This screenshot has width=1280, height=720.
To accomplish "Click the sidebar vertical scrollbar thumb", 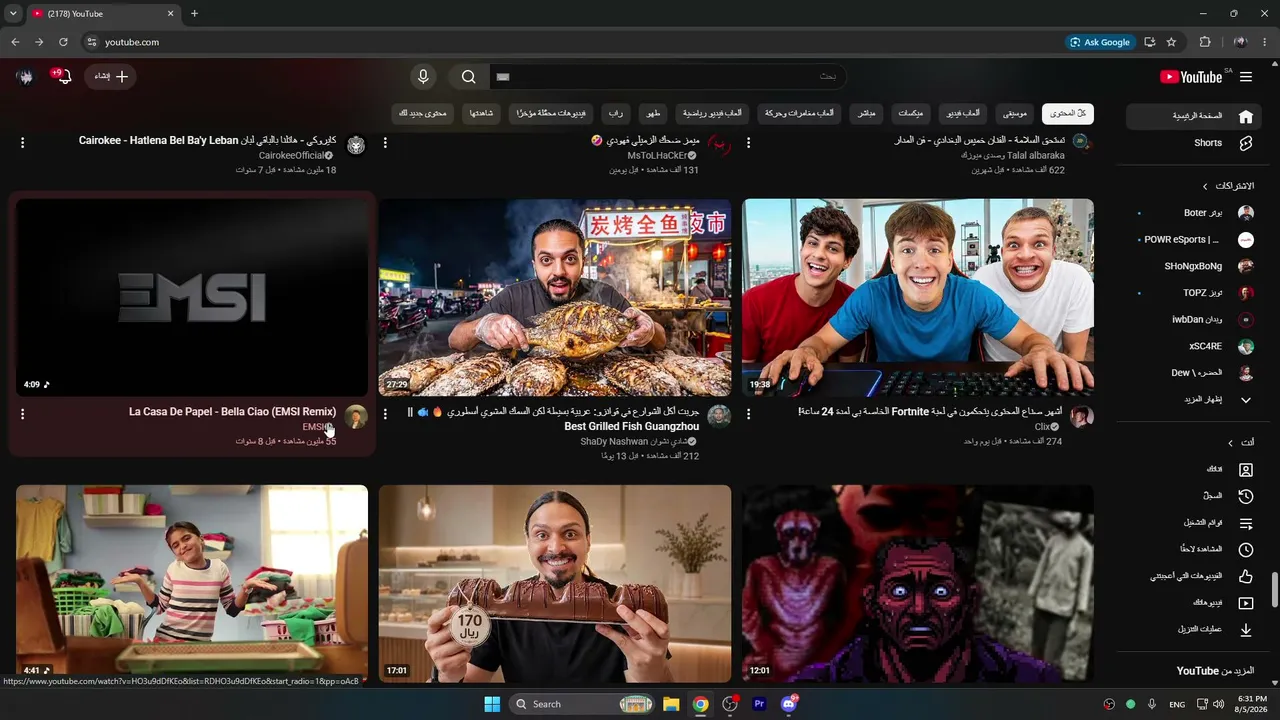I will tap(1274, 589).
